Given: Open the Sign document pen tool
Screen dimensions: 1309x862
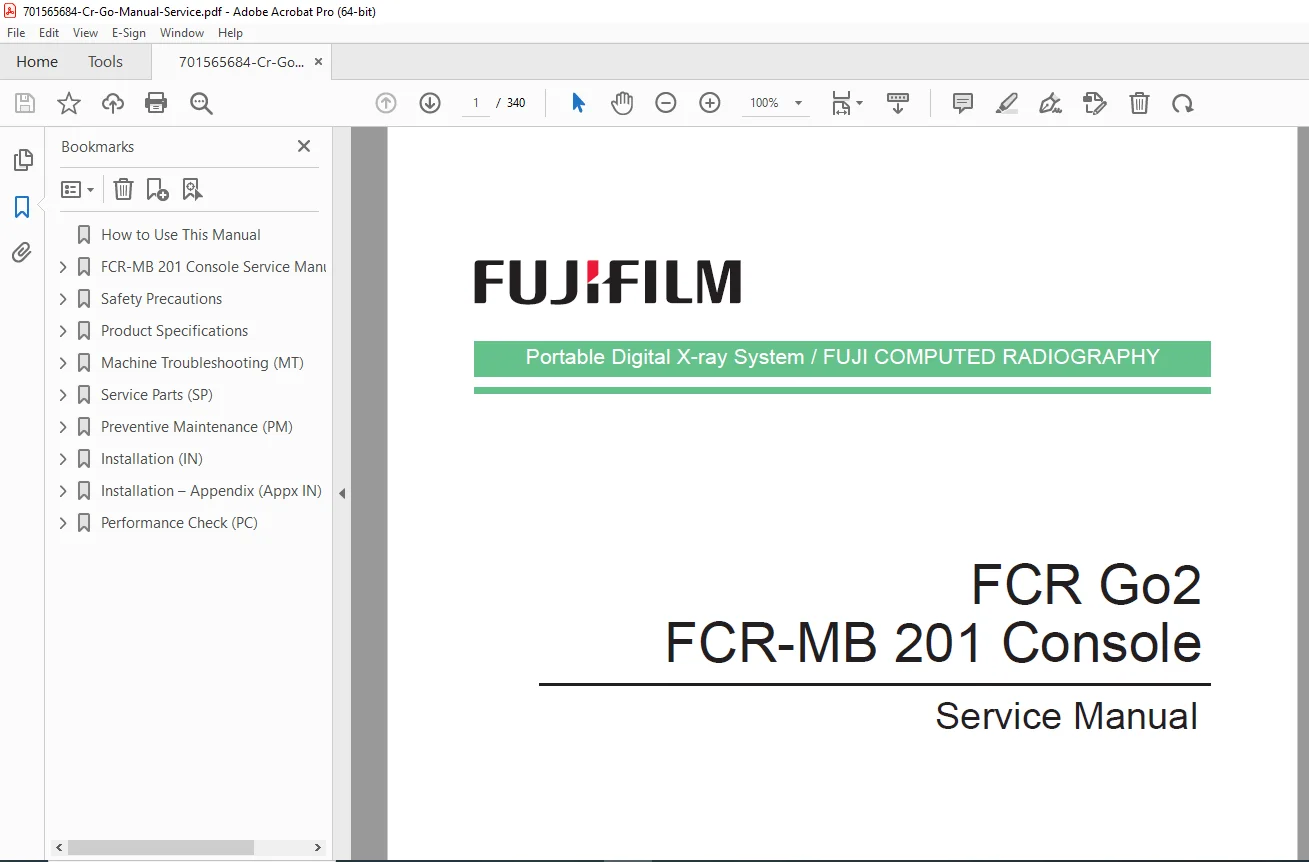Looking at the screenshot, I should pyautogui.click(x=1051, y=103).
